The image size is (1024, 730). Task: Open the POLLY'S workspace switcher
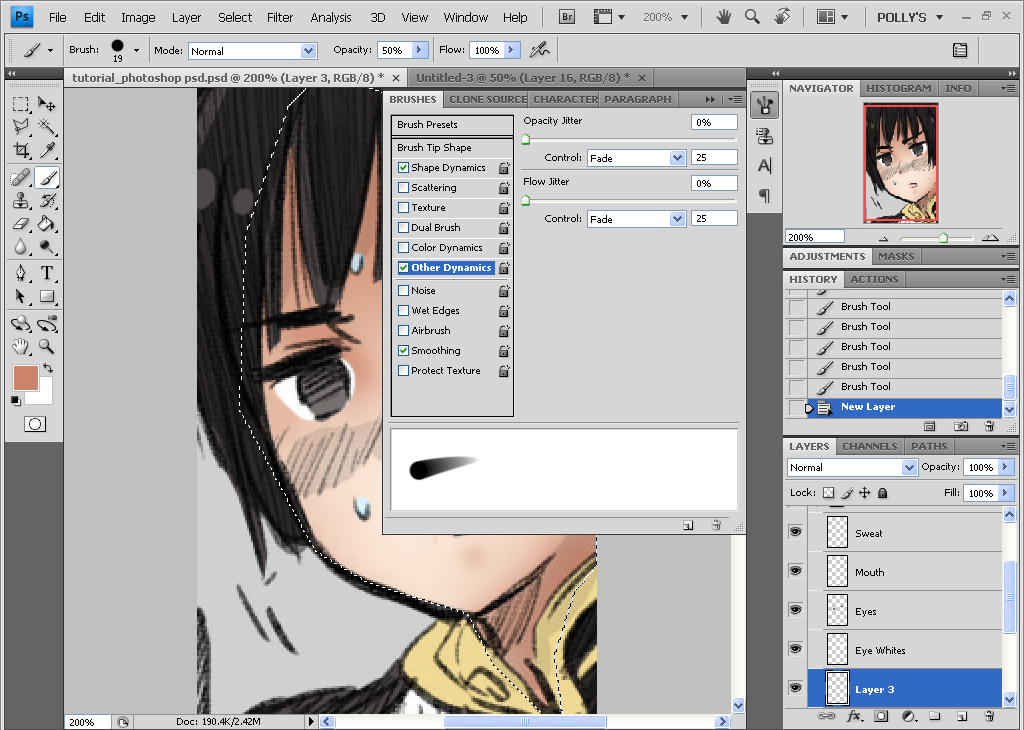coord(910,18)
